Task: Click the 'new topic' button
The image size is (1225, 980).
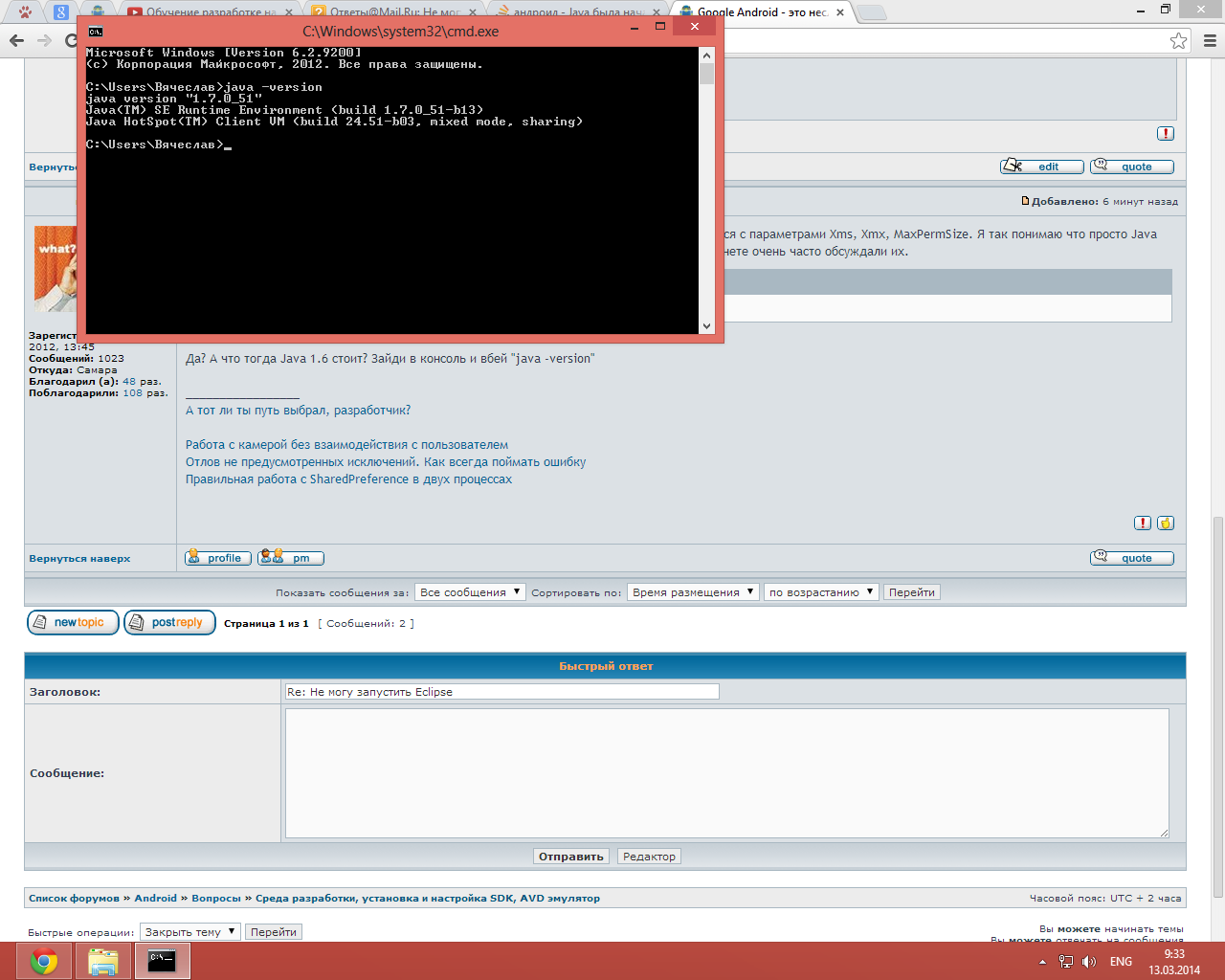Action: [73, 623]
